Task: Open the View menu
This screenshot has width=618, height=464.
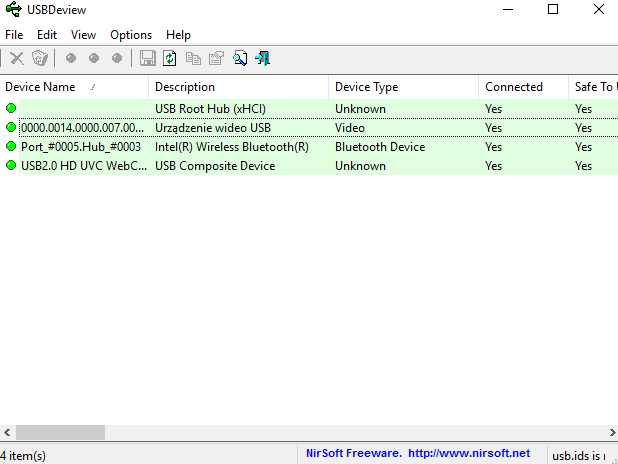Action: pos(83,35)
